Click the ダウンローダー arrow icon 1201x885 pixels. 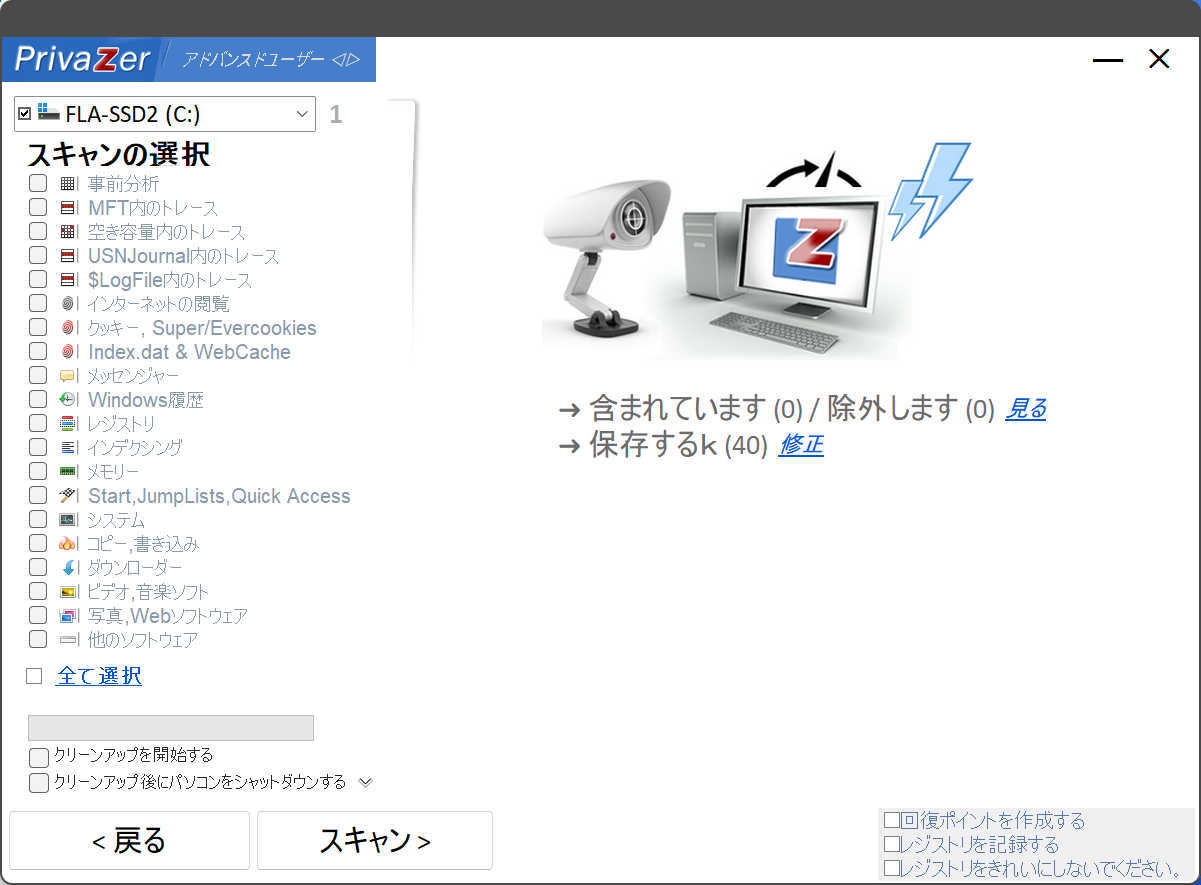(68, 568)
